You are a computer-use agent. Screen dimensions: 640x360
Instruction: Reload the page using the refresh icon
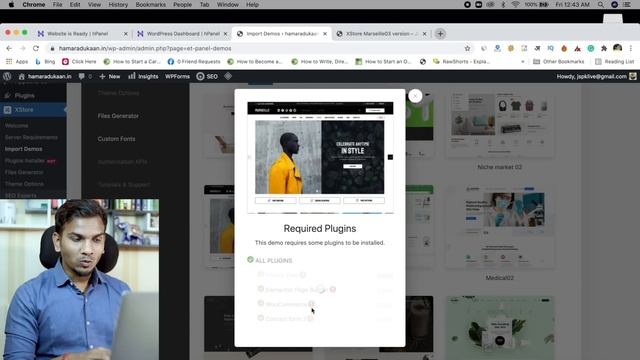tap(36, 48)
